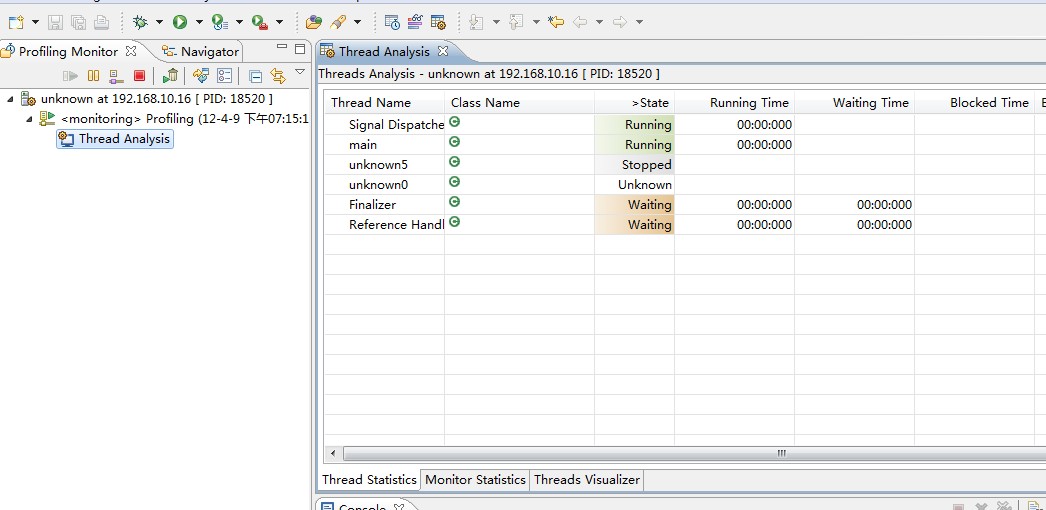The height and width of the screenshot is (510, 1046).
Task: Collapse the unknown at 192.168.10.16 tree node
Action: [x=11, y=98]
